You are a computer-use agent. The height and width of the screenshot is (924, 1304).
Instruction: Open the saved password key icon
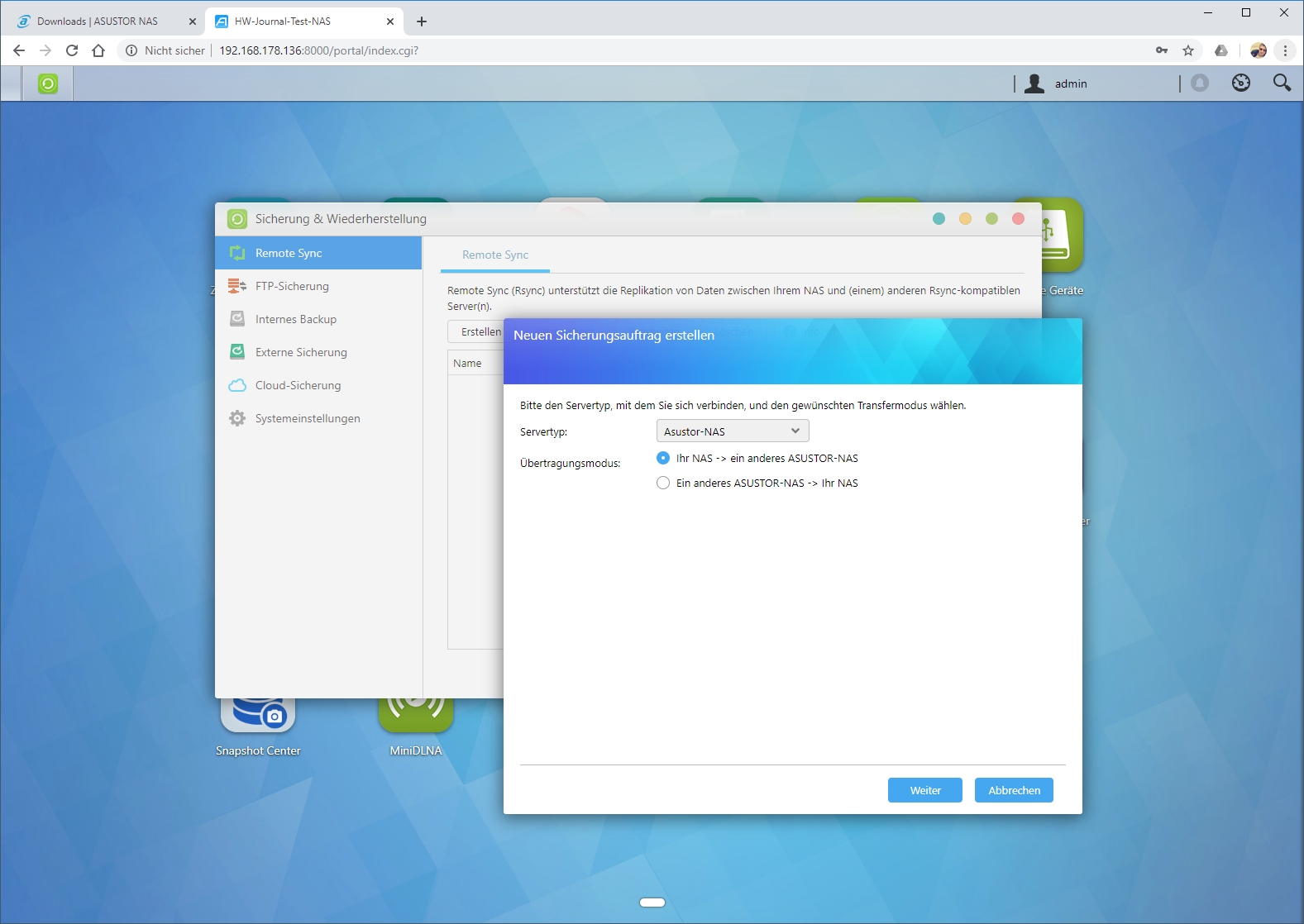[x=1162, y=50]
